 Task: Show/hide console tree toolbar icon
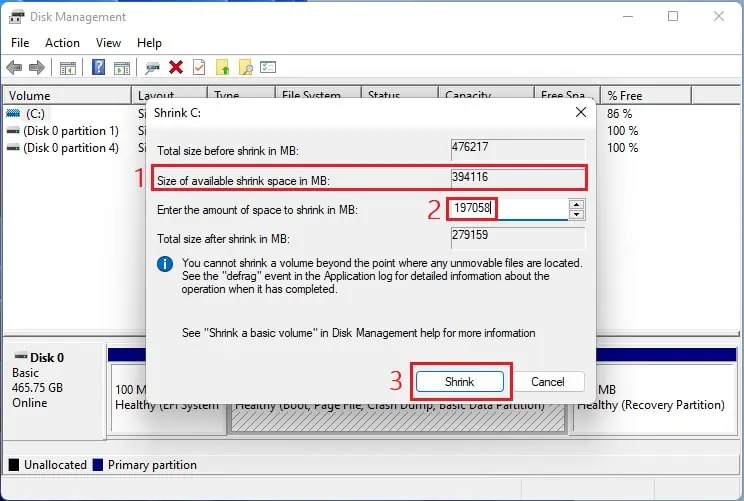pyautogui.click(x=67, y=68)
